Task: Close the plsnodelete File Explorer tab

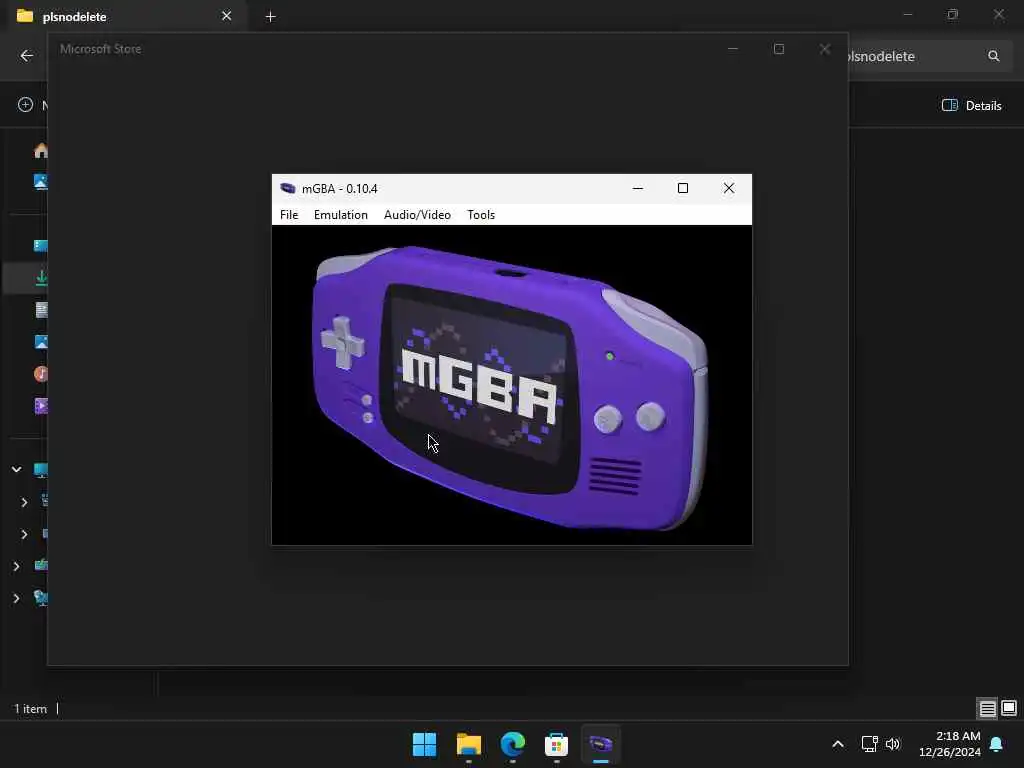Action: (x=227, y=16)
